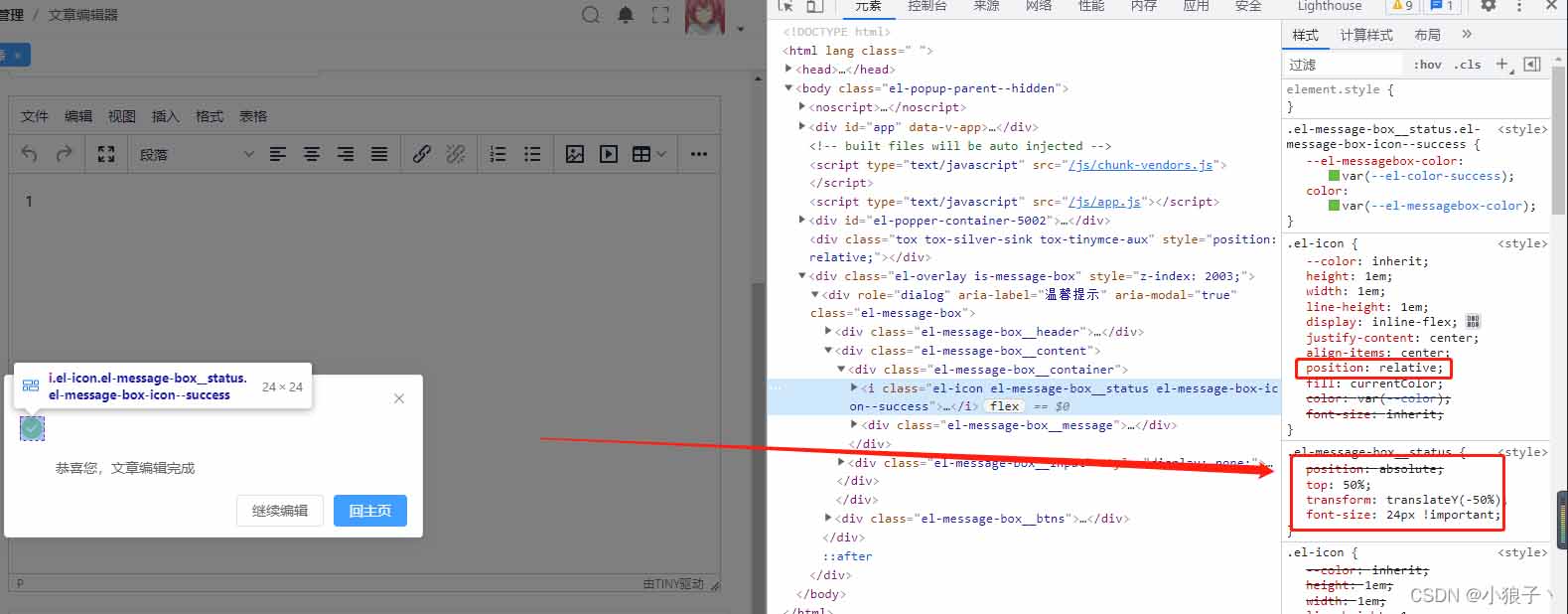Click the green swatch beside --el-color-success
This screenshot has height=614, width=1568.
coord(1335,177)
